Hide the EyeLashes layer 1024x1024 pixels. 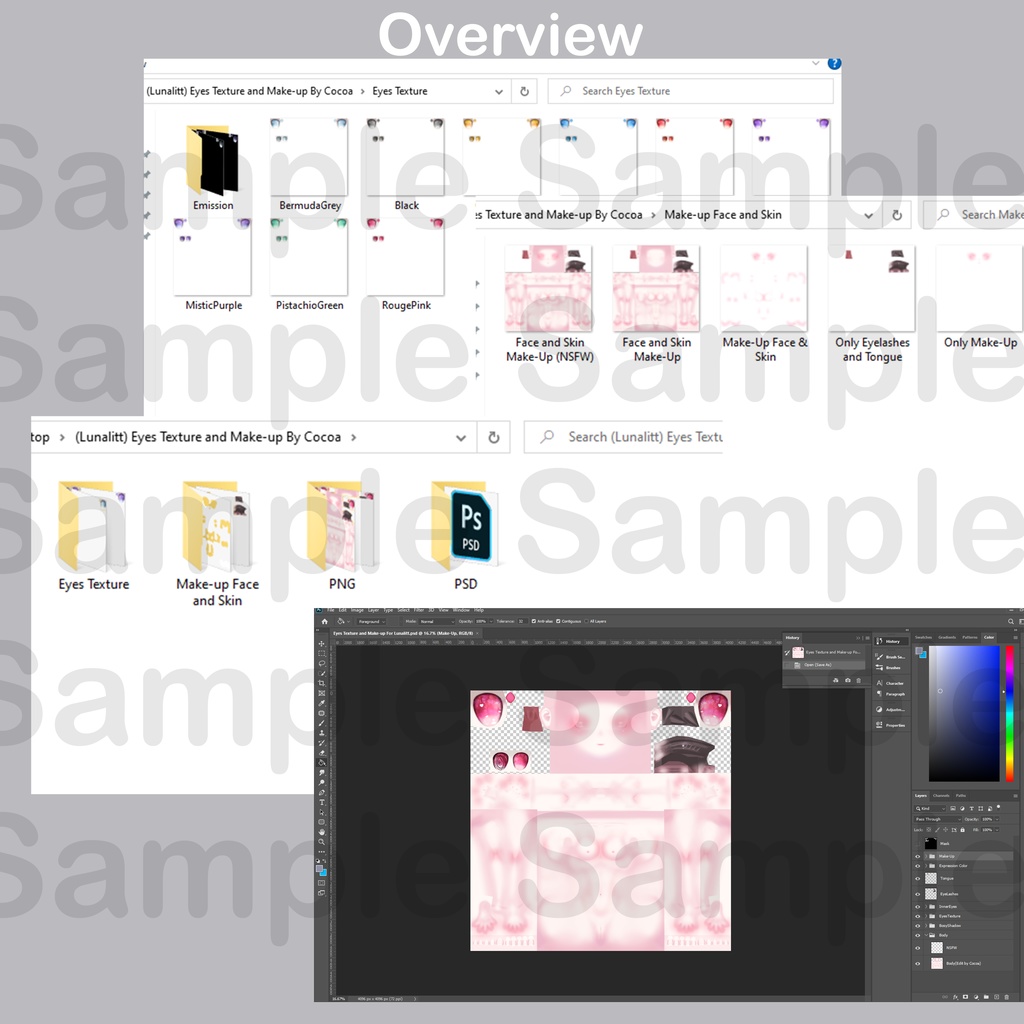918,894
